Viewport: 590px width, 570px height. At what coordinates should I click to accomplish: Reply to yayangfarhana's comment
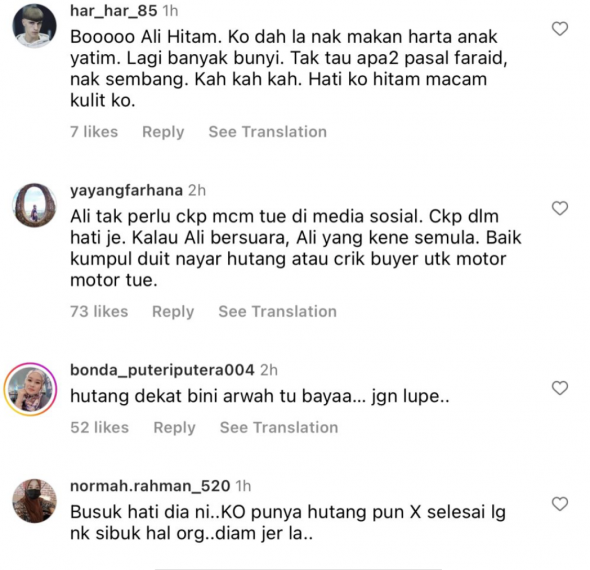[173, 312]
